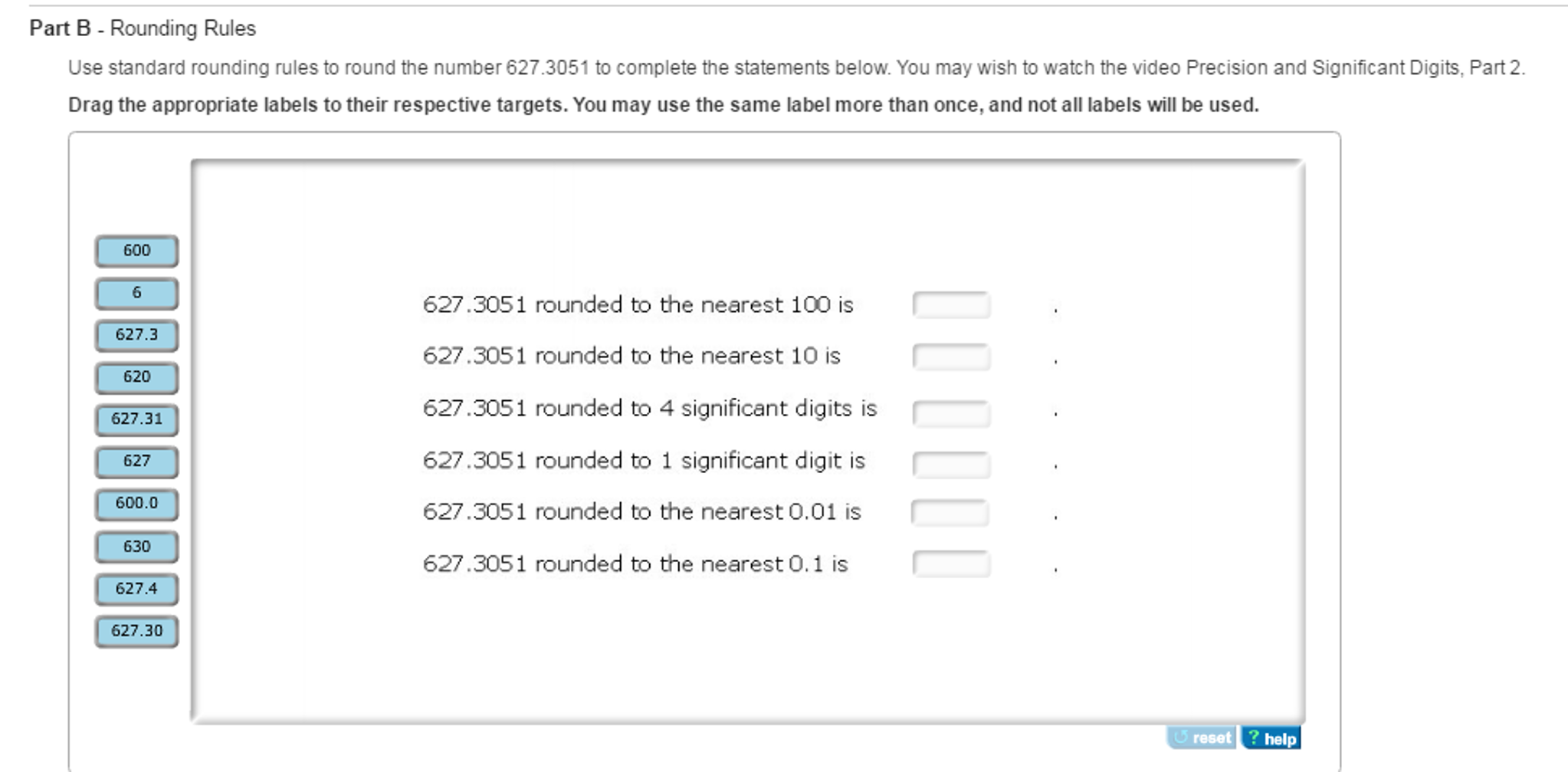Click the answer box for nearest 10
The height and width of the screenshot is (772, 1568).
951,356
